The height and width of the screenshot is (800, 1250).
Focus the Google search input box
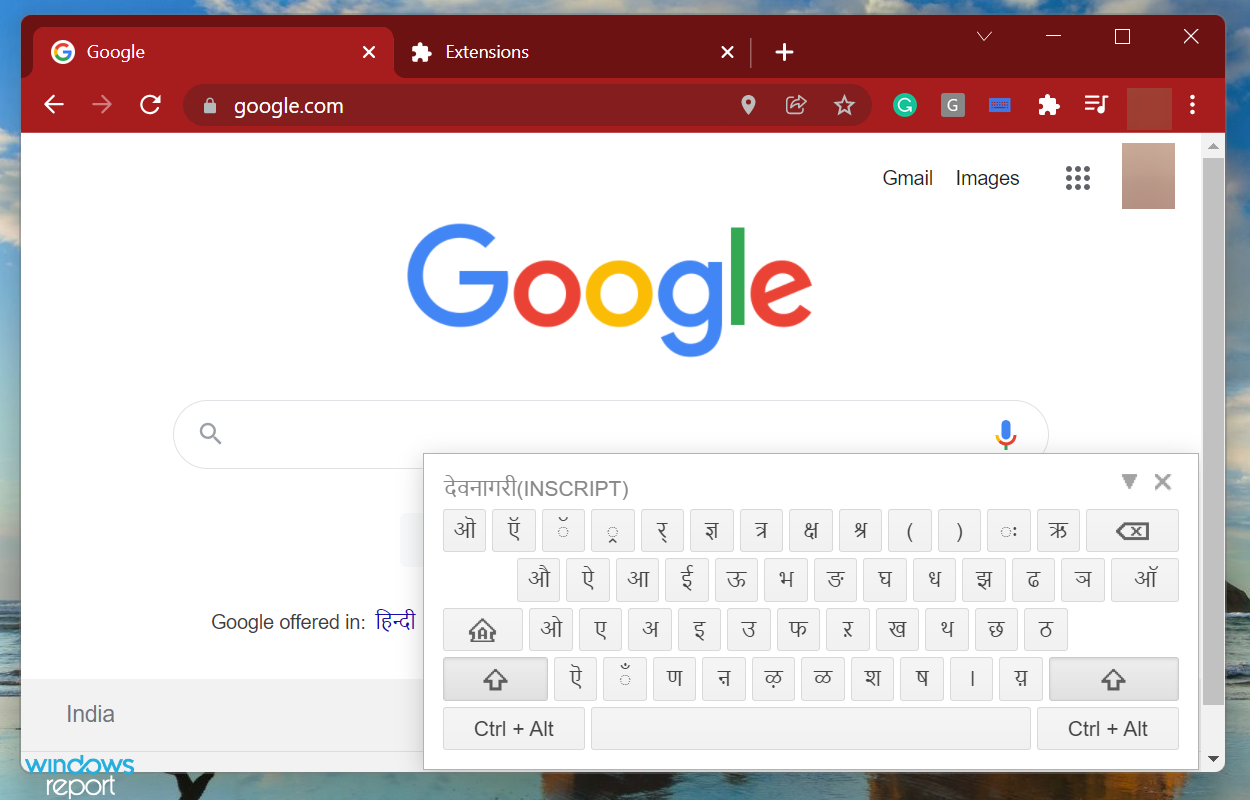(x=610, y=434)
